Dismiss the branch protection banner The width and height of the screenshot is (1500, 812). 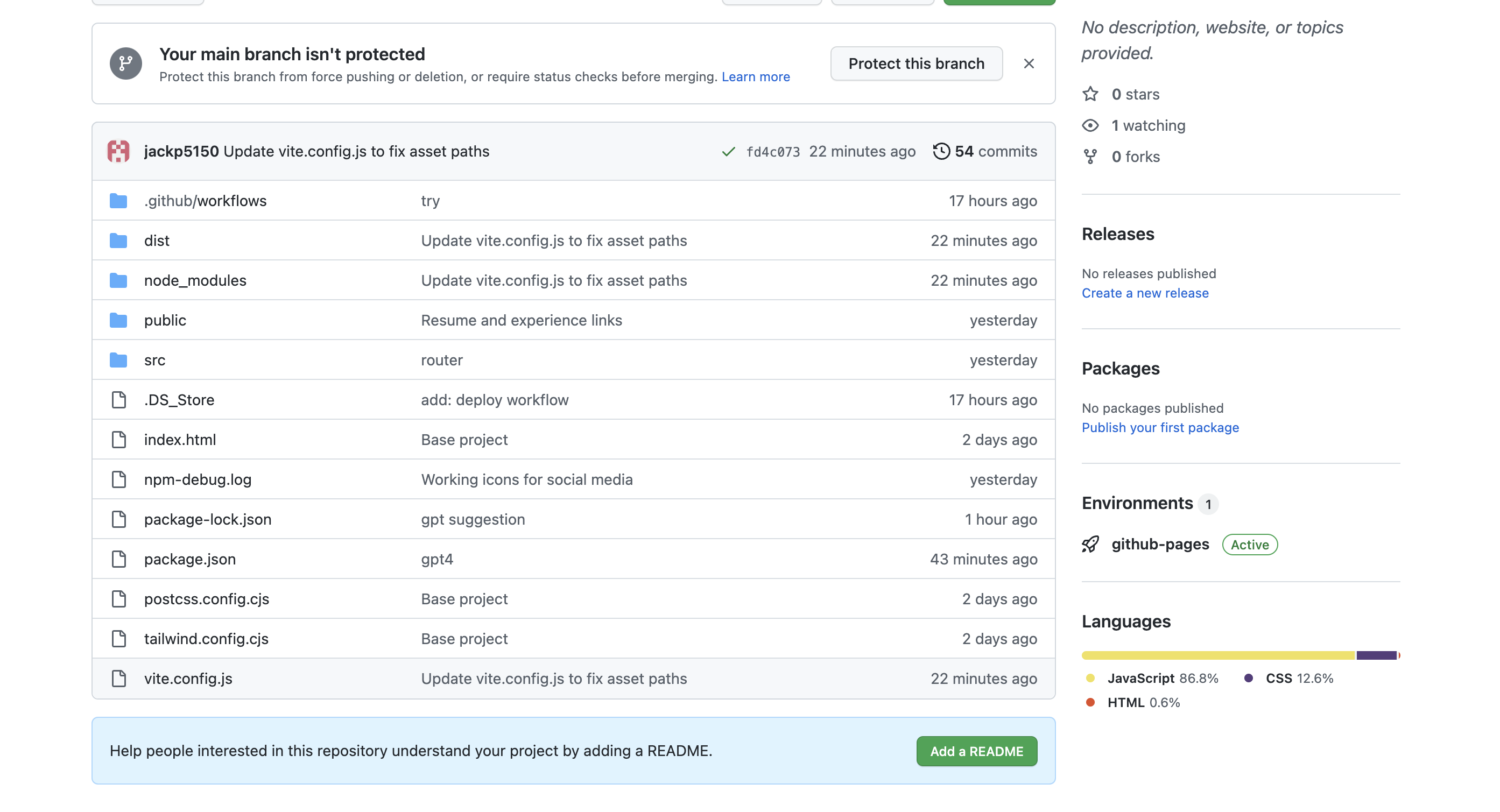click(x=1029, y=63)
